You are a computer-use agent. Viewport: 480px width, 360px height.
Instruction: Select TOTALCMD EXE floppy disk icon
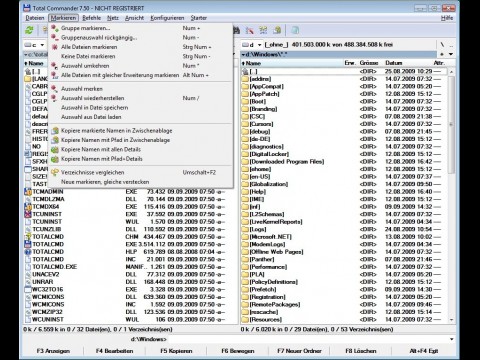28,244
